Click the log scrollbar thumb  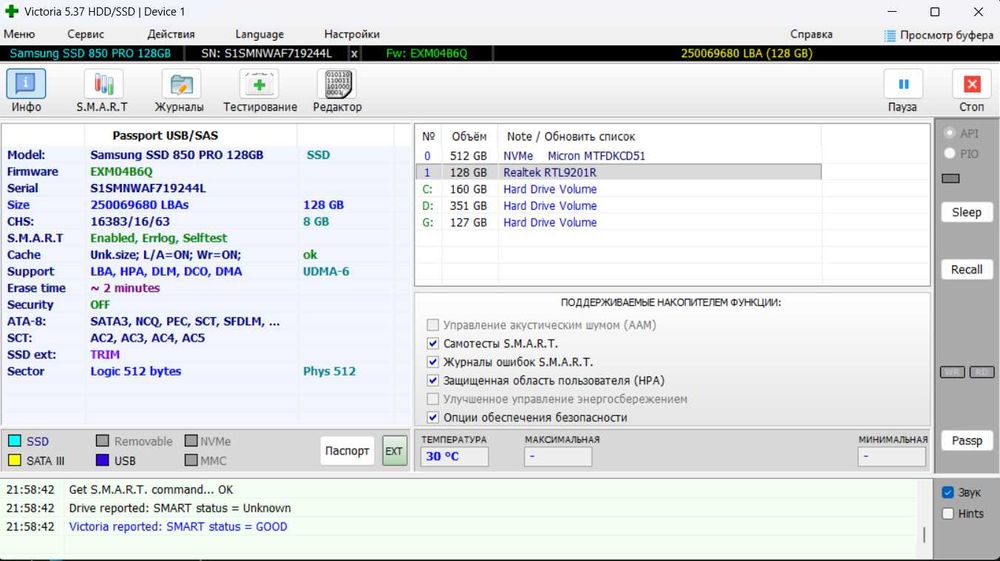coord(924,534)
